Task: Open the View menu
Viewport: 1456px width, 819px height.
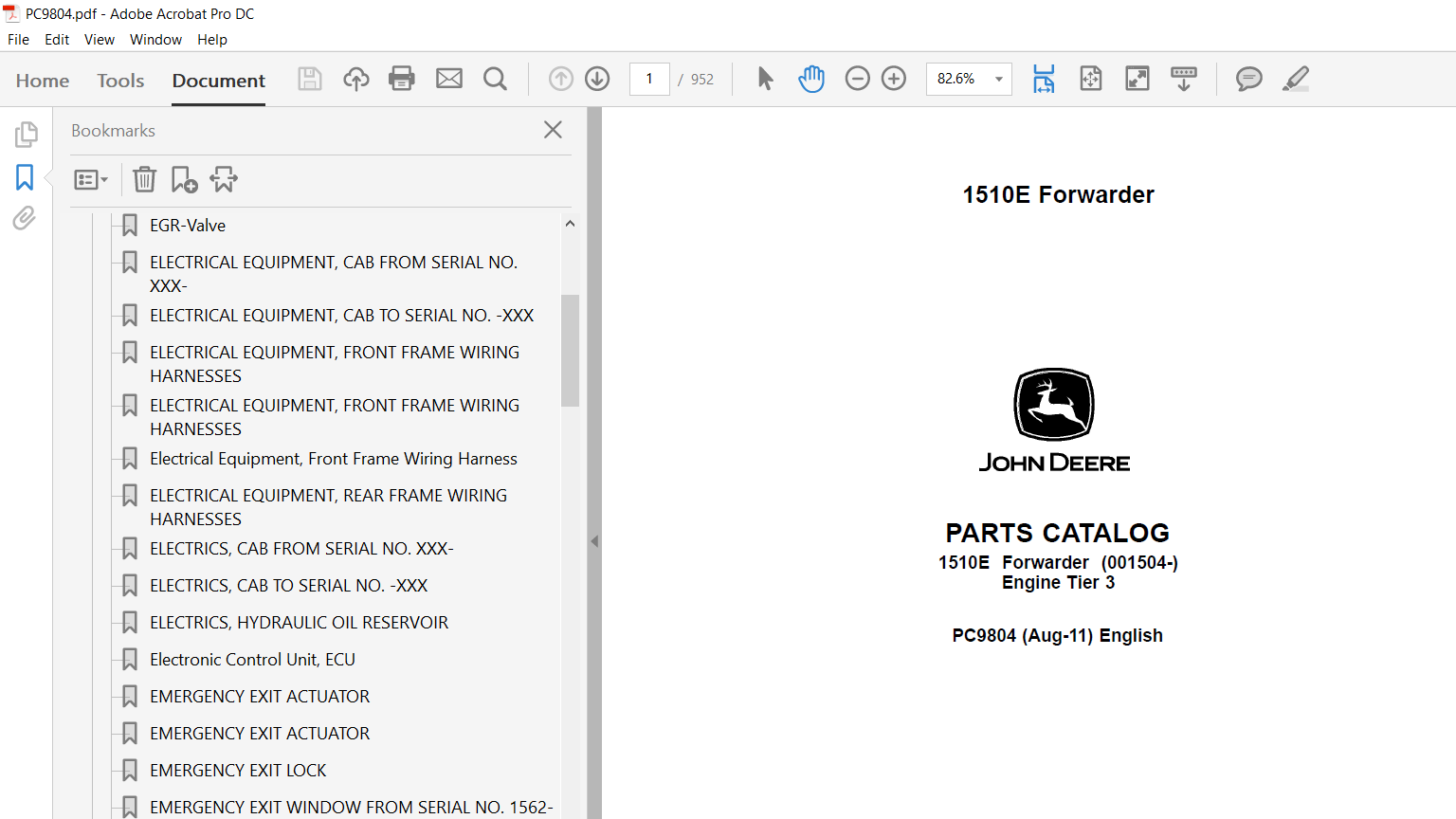Action: [100, 40]
